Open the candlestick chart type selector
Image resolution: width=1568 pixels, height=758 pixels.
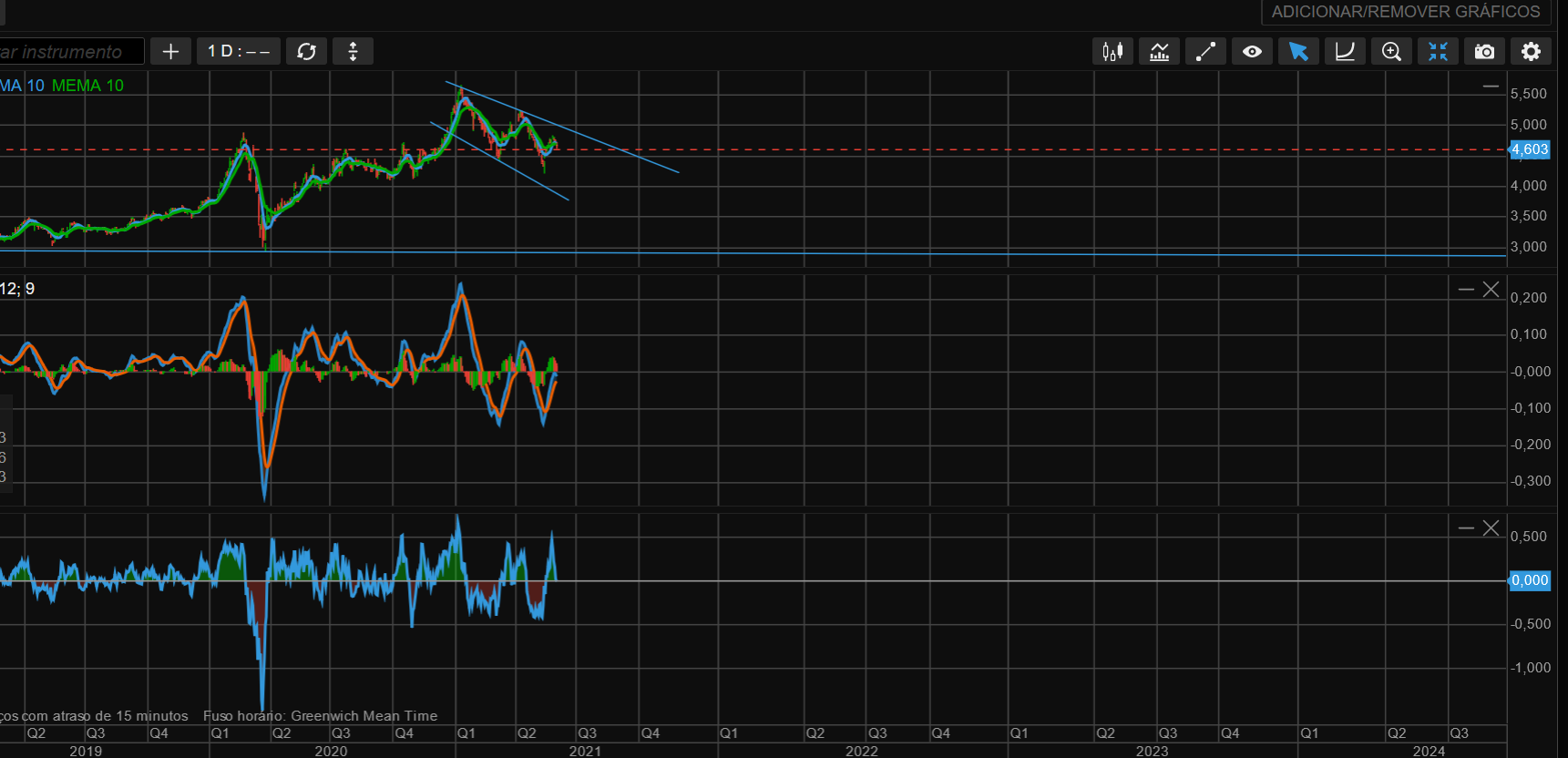tap(1112, 52)
